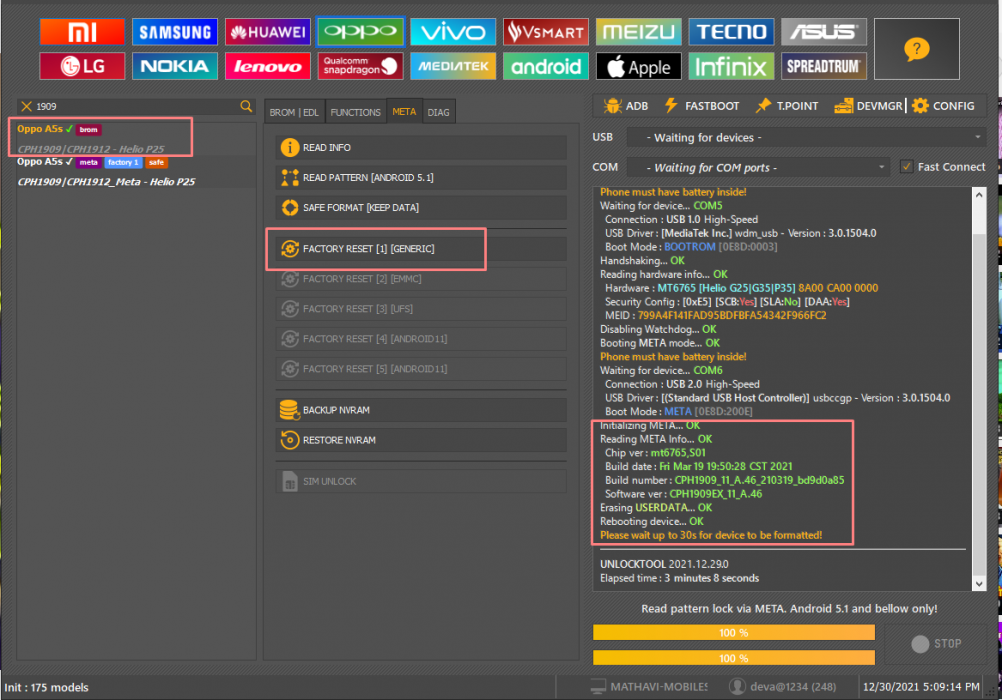Select the Oppo brand logo

tap(360, 31)
